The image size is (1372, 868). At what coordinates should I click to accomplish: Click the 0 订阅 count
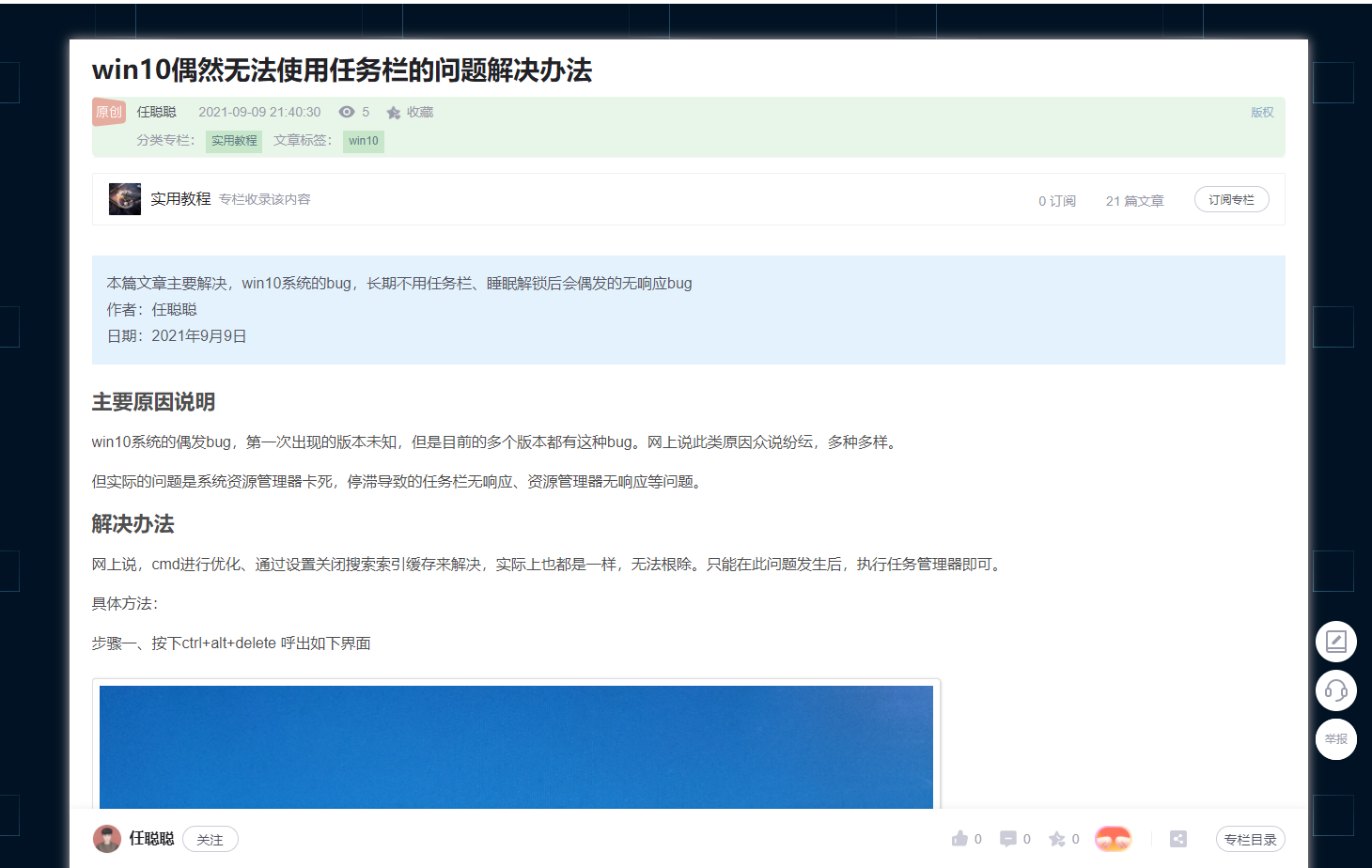1057,201
